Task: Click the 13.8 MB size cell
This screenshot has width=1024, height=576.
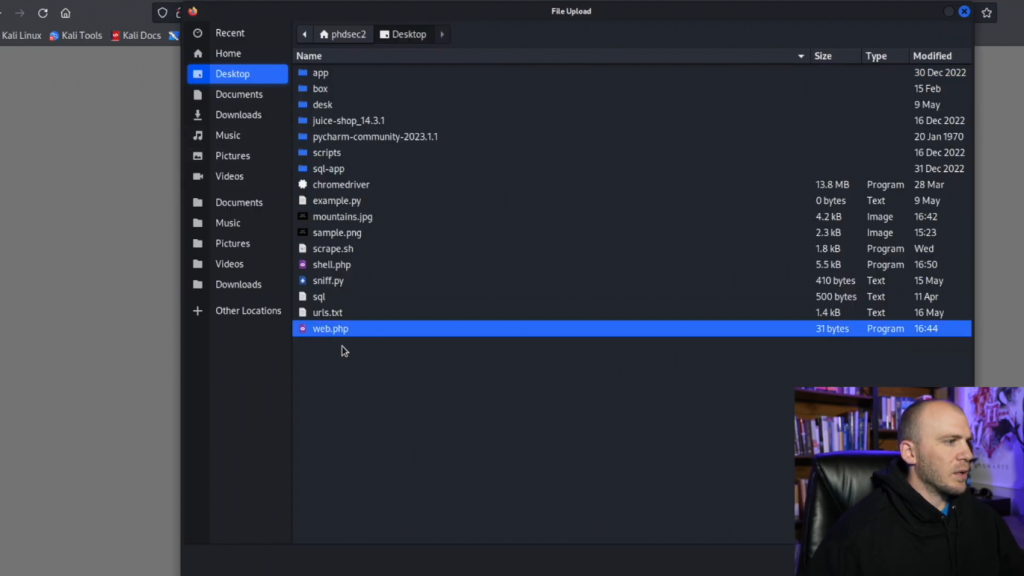Action: [x=832, y=185]
